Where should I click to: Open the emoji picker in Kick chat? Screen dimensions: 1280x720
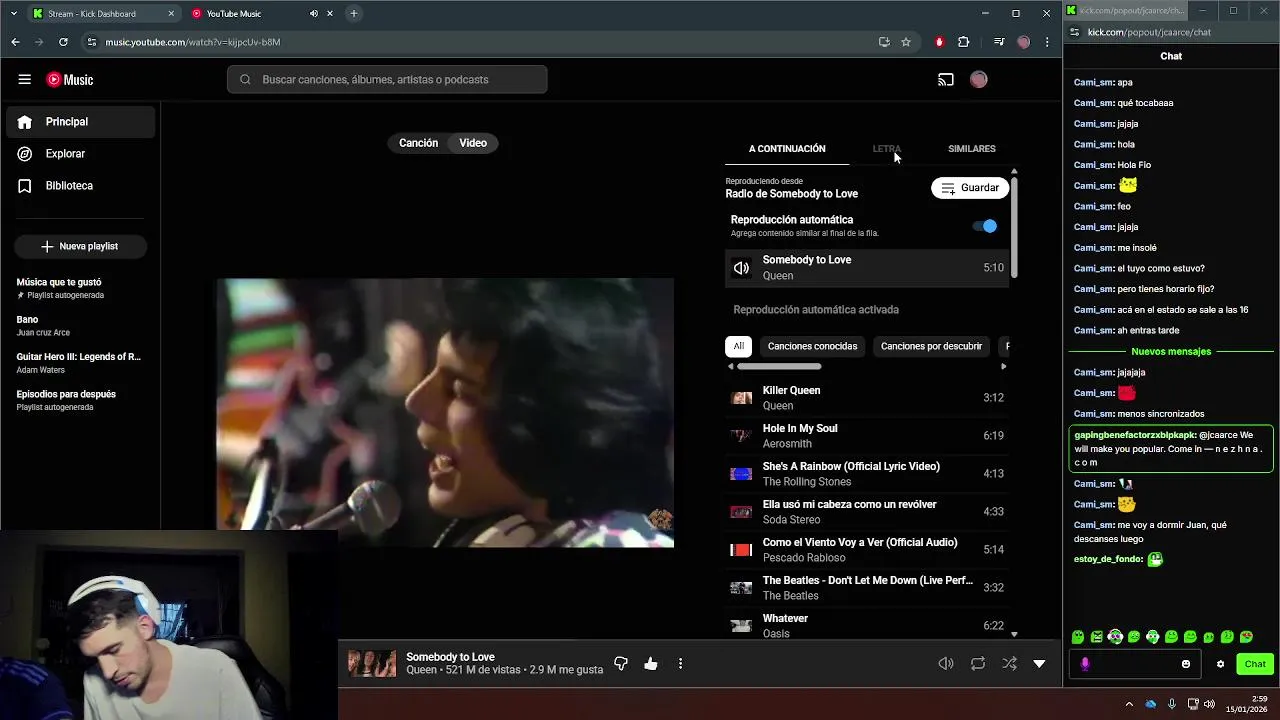pos(1186,664)
